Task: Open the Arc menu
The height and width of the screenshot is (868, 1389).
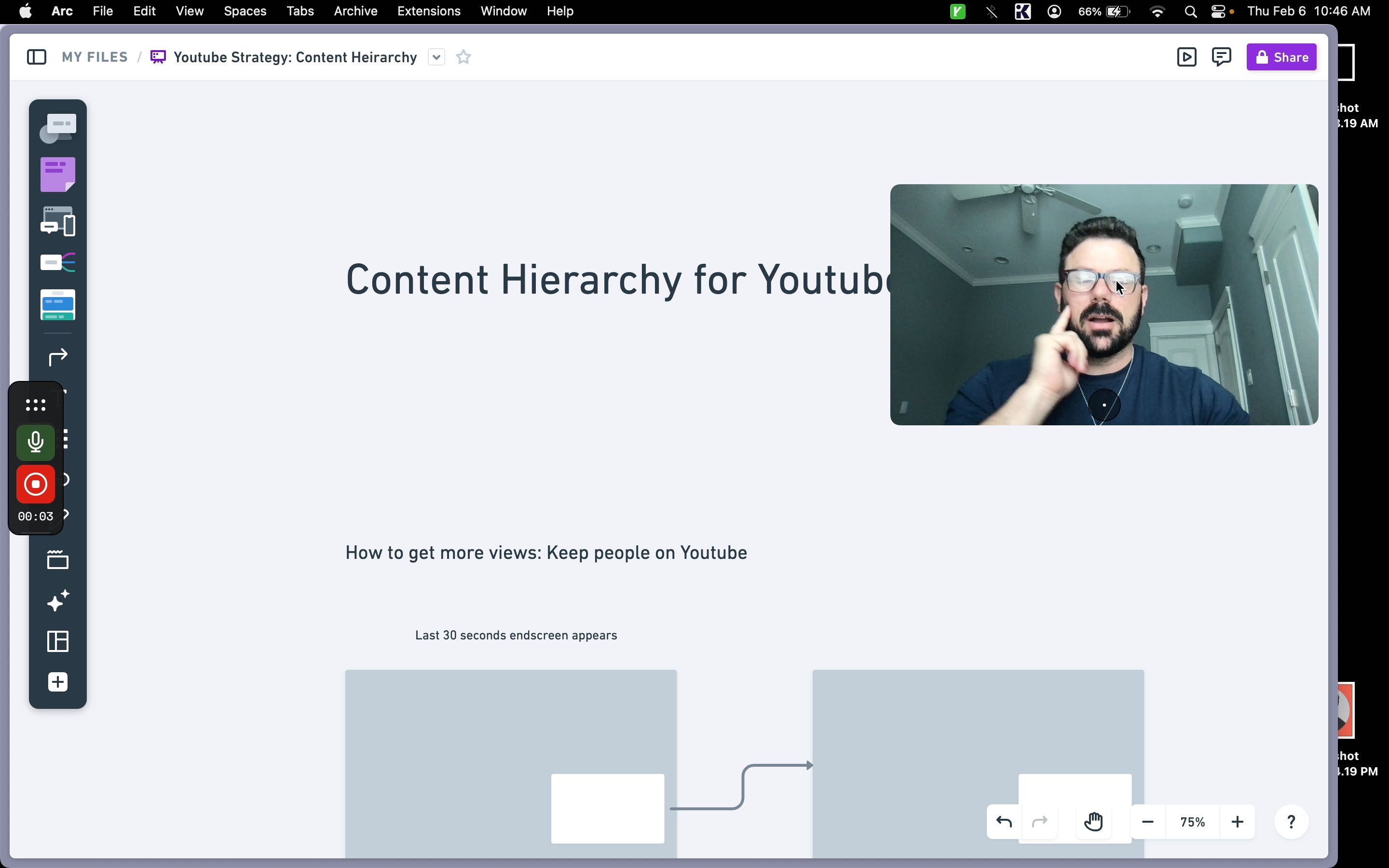Action: point(62,11)
